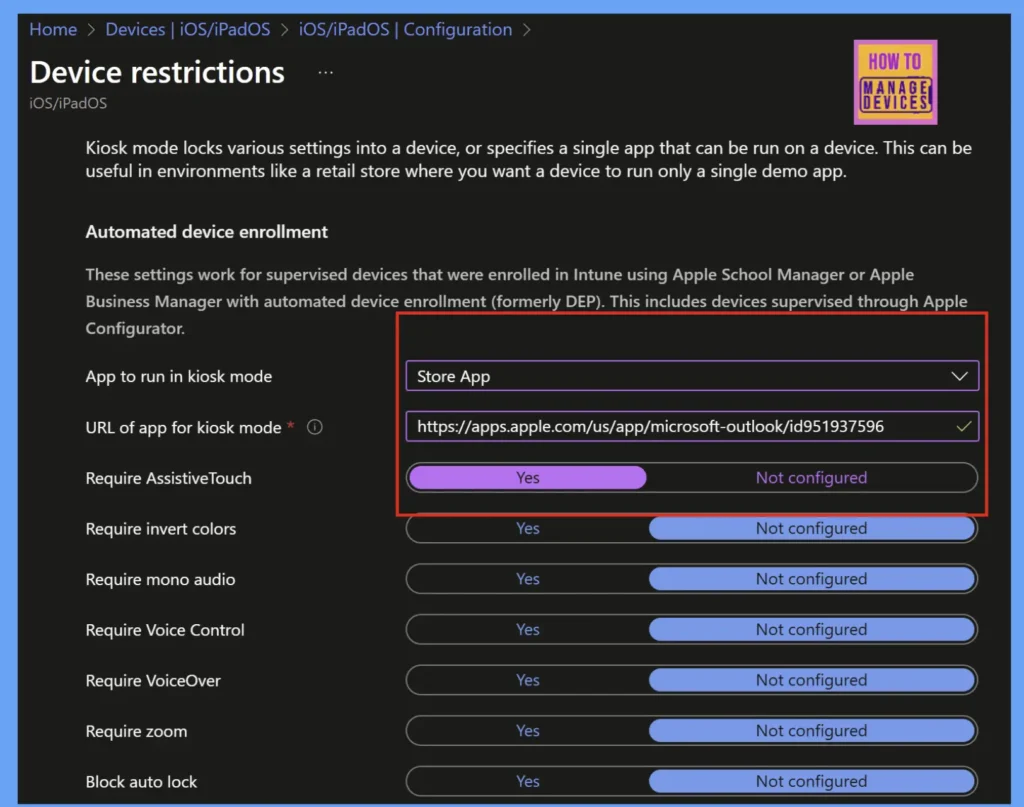Click the 'URL of app for kiosk mode' label
Viewport: 1024px width, 807px height.
point(183,428)
